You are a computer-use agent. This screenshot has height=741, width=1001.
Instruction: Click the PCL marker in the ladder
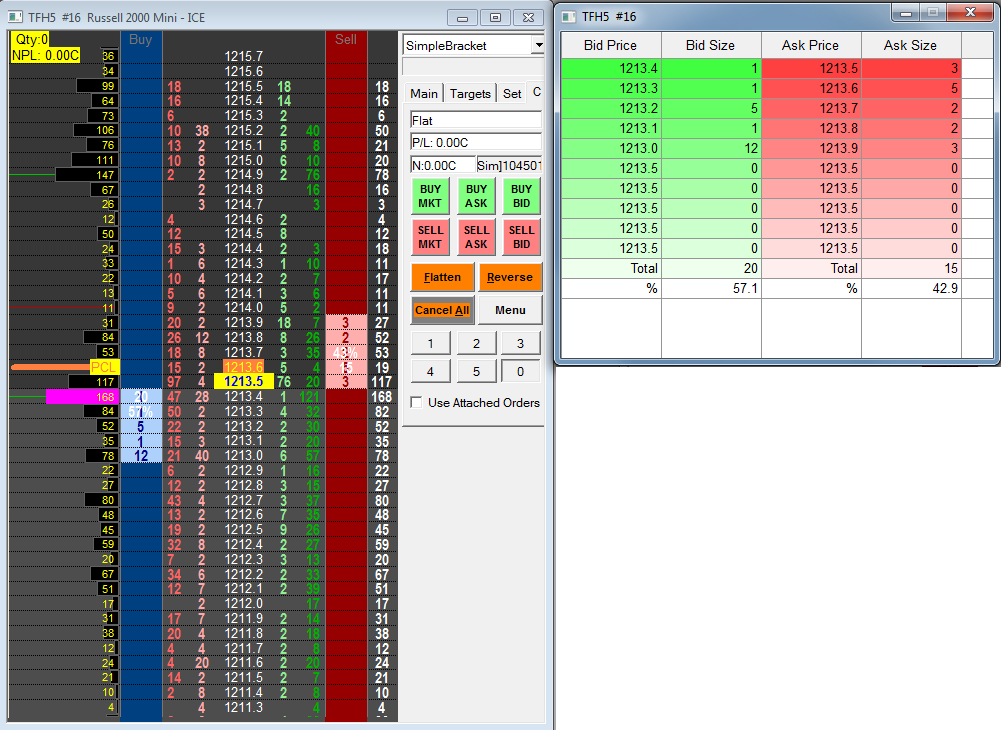point(103,367)
